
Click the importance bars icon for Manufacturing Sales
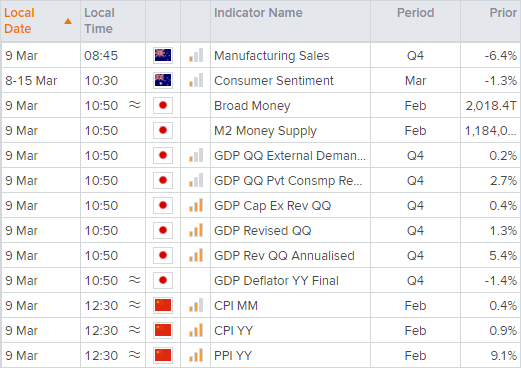[196, 55]
